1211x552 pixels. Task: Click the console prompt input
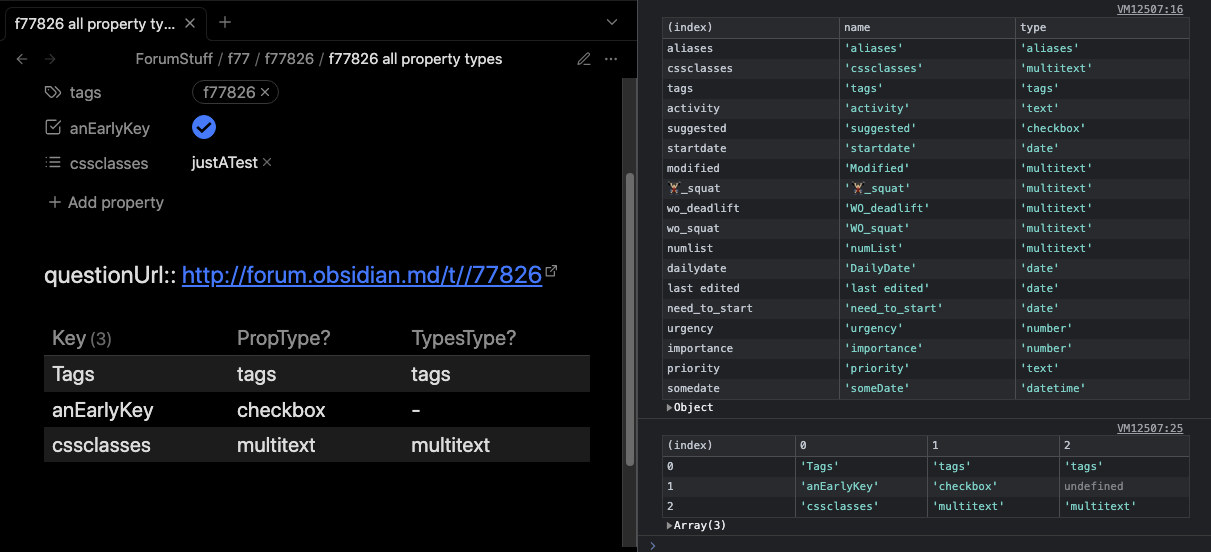(930, 545)
